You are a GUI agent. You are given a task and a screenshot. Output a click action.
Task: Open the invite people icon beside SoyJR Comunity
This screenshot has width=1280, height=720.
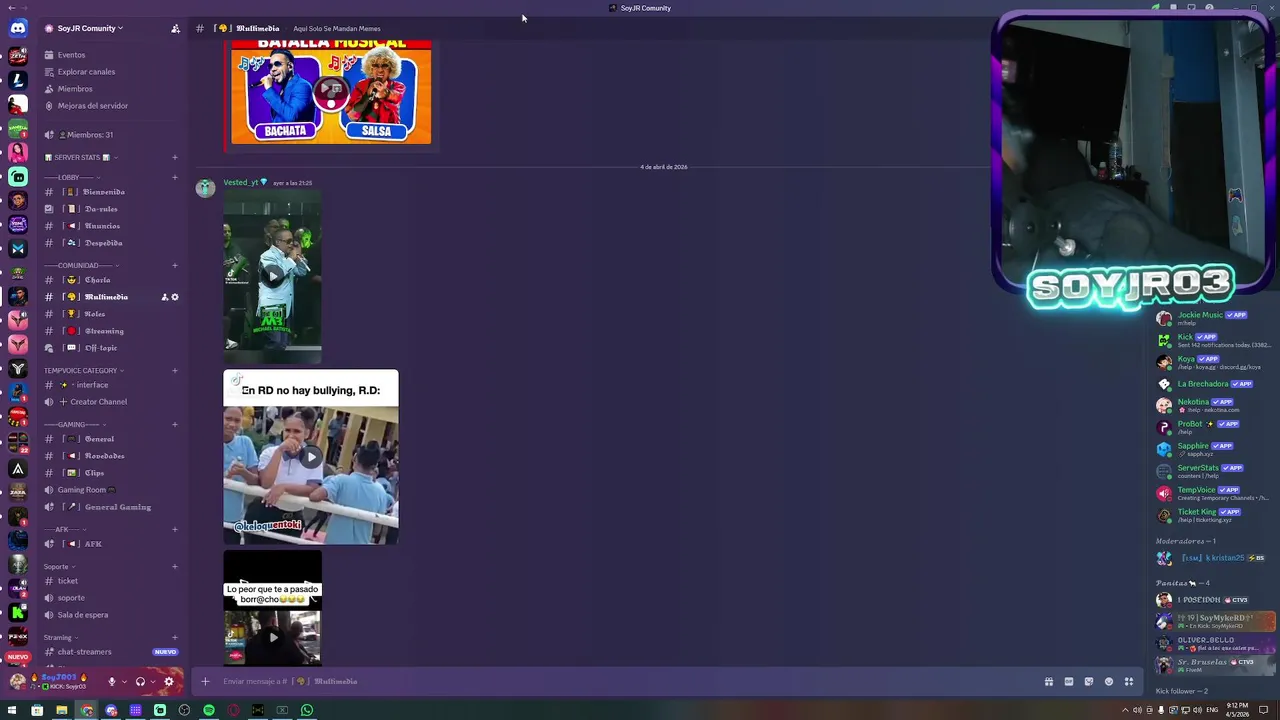click(x=175, y=29)
